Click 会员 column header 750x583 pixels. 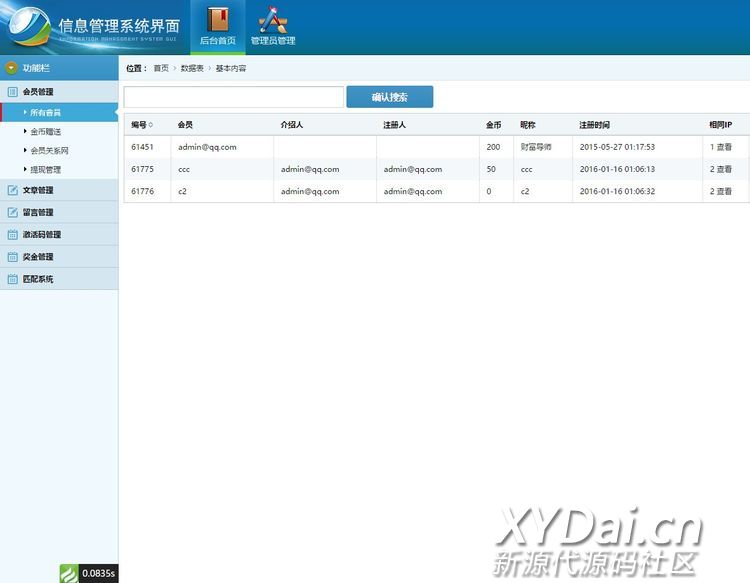[x=185, y=125]
